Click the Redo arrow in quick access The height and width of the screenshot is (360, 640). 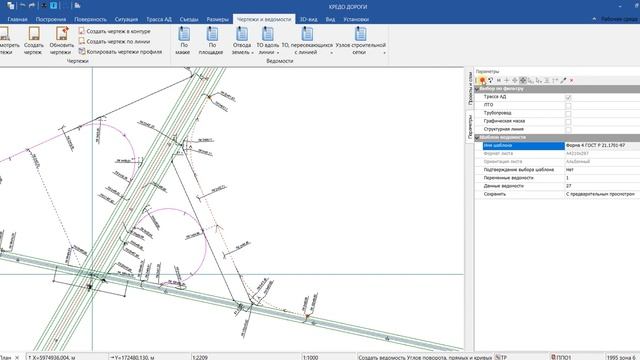coord(32,6)
